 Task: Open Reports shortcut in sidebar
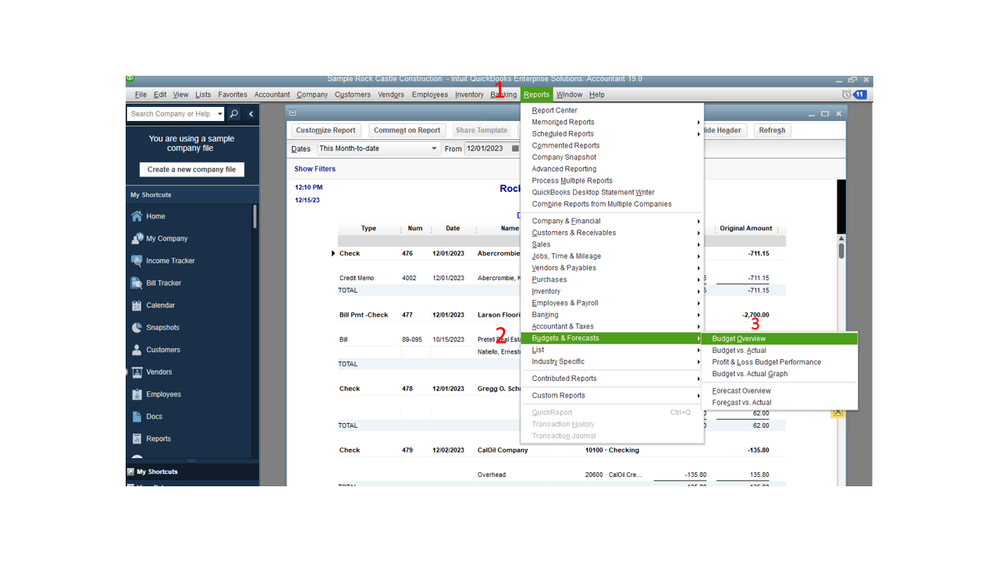point(158,439)
